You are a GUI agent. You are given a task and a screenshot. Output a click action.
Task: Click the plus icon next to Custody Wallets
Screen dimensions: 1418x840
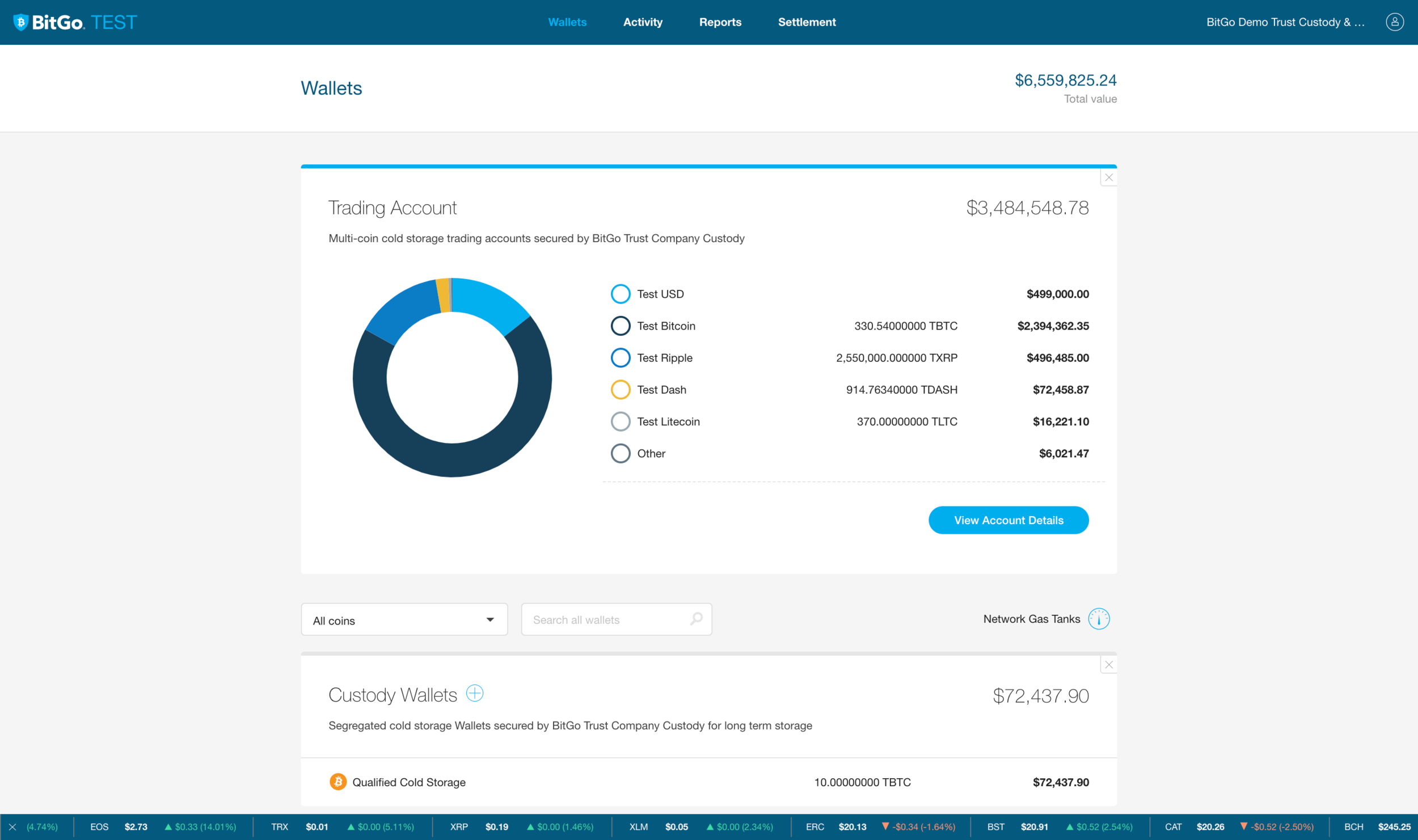point(474,693)
